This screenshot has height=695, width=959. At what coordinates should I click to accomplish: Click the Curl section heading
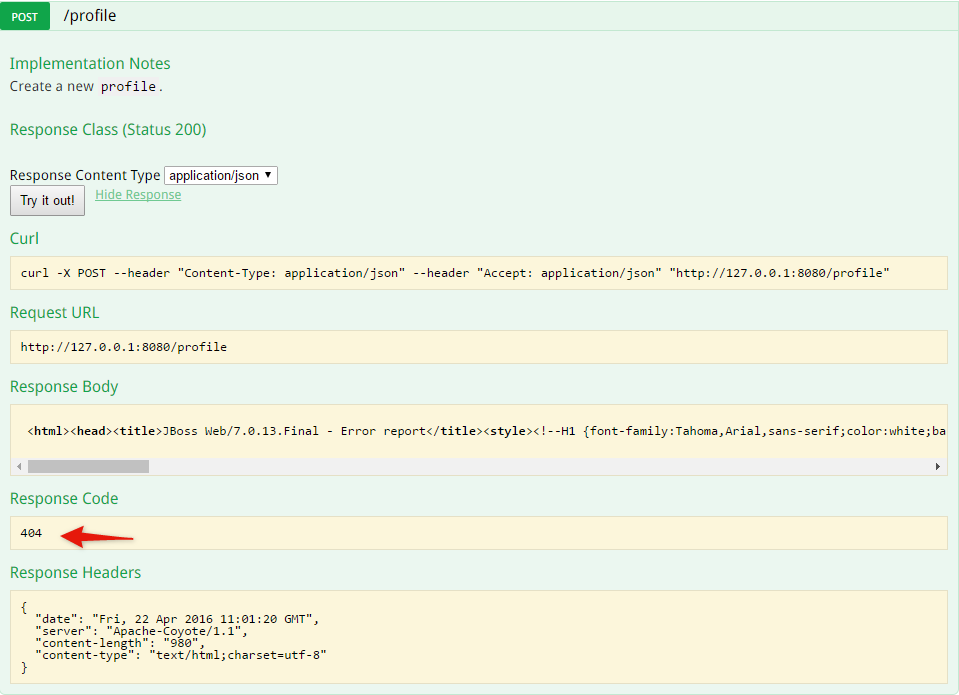(24, 239)
